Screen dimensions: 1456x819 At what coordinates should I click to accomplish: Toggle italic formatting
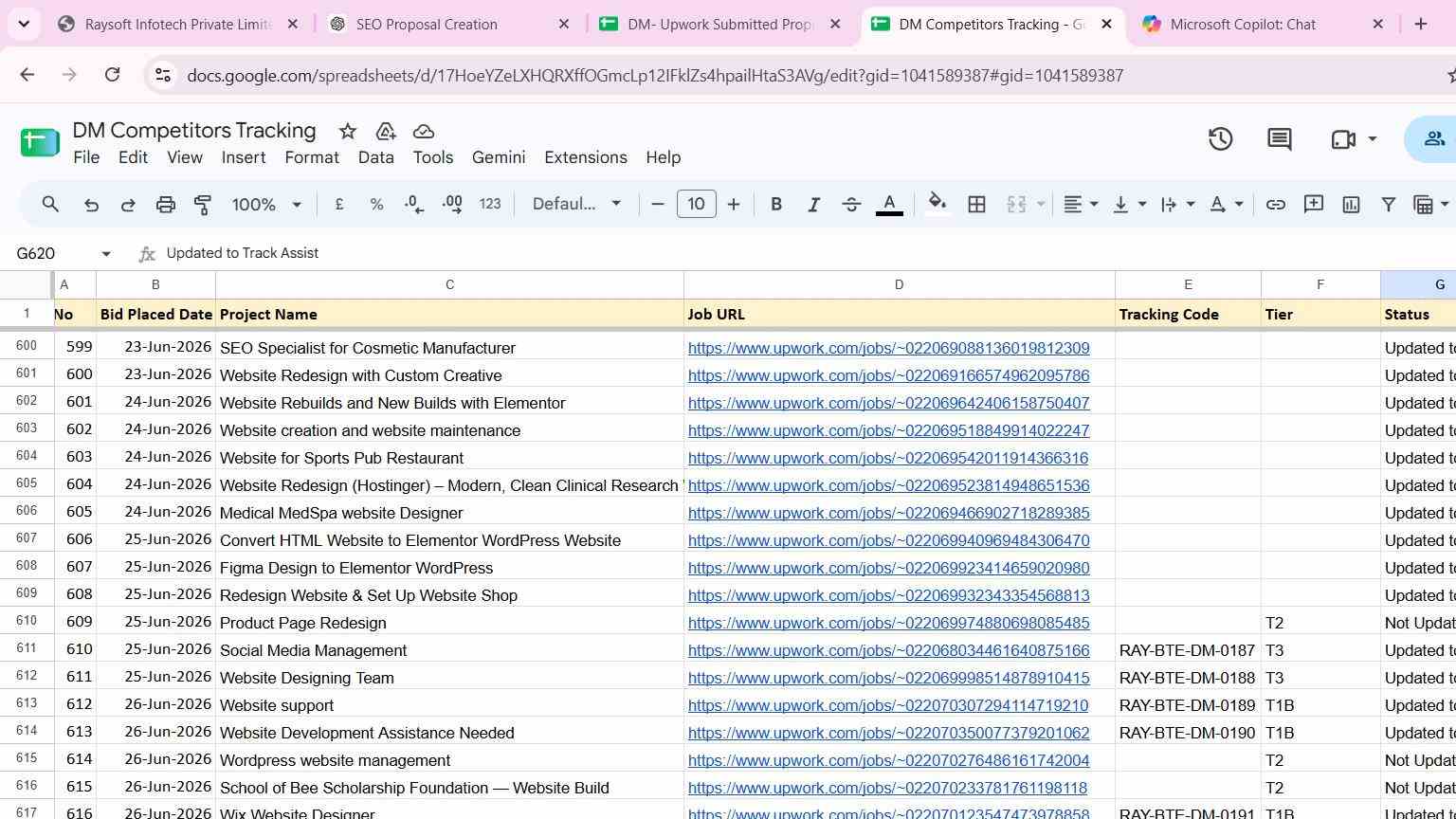click(813, 205)
